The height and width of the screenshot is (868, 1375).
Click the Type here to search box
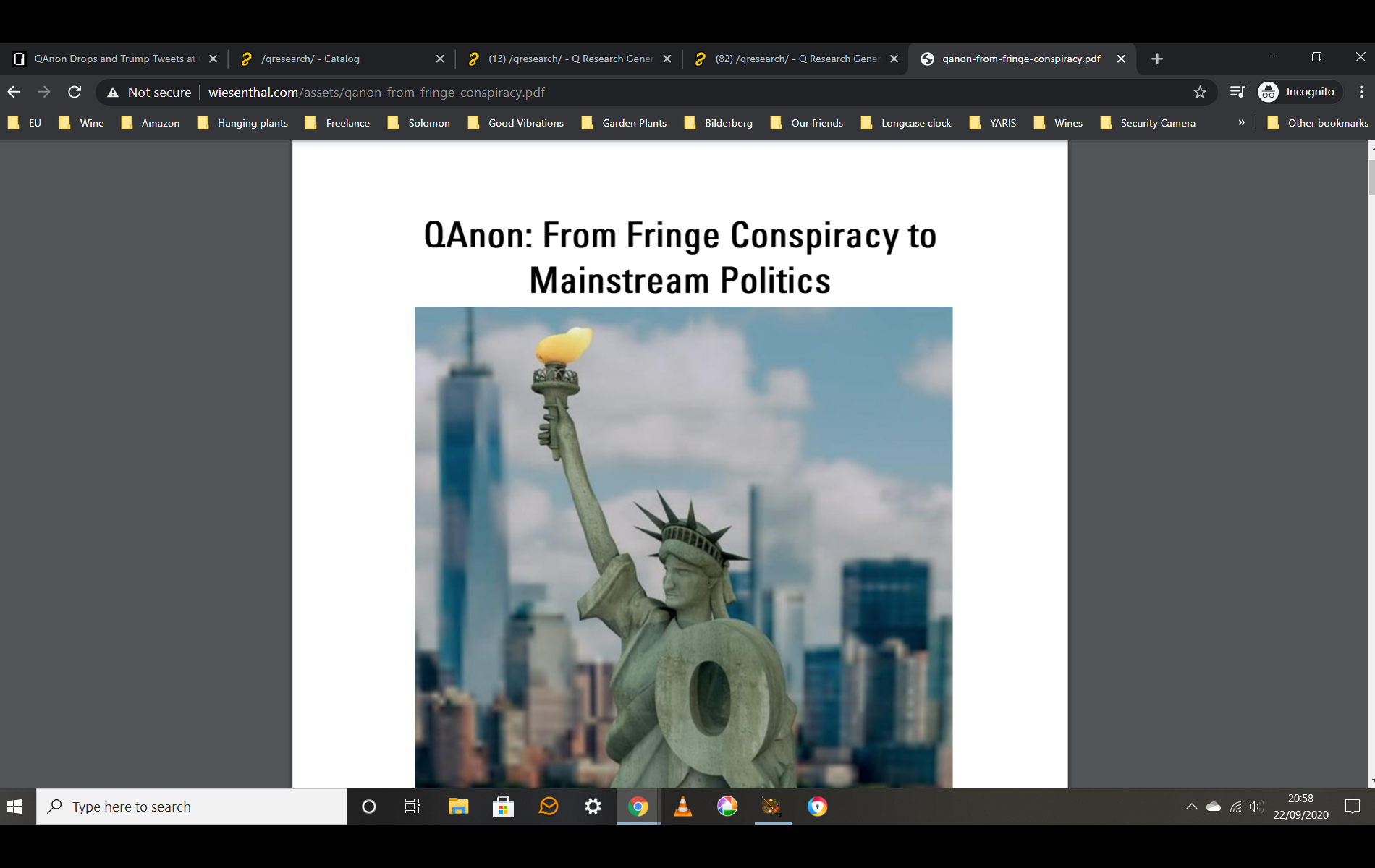(192, 807)
